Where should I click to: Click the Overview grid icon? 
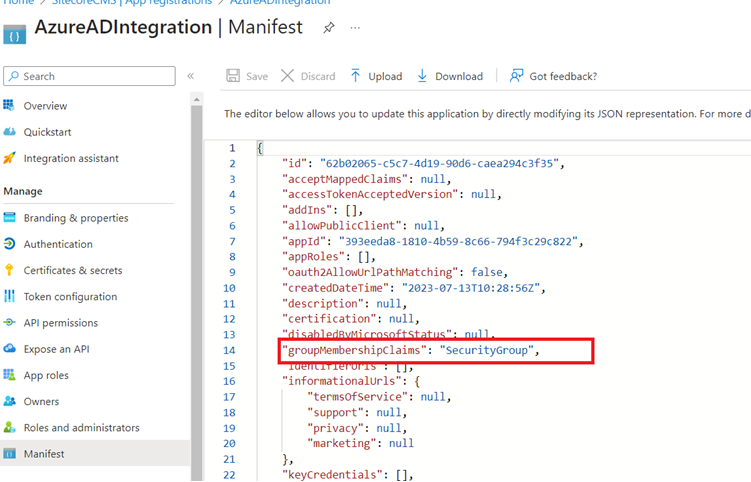(x=9, y=105)
